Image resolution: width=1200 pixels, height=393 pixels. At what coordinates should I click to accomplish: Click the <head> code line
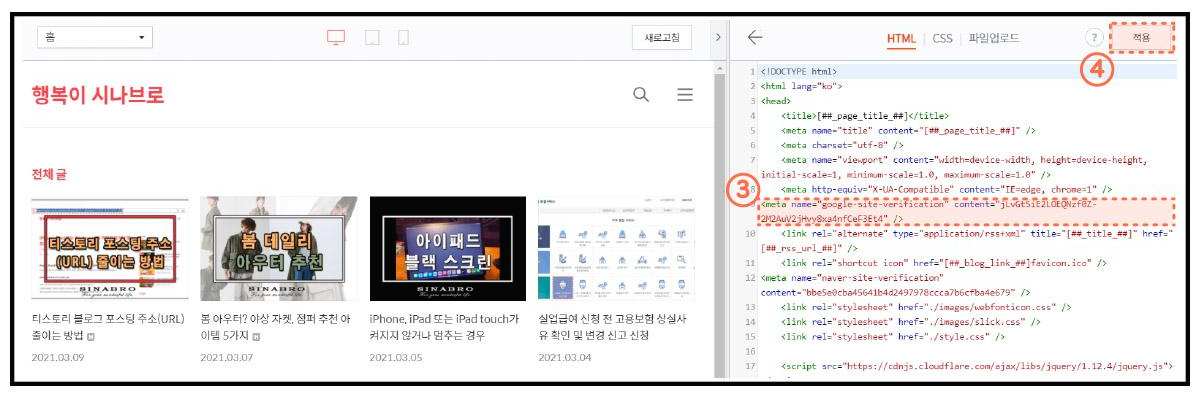click(776, 101)
